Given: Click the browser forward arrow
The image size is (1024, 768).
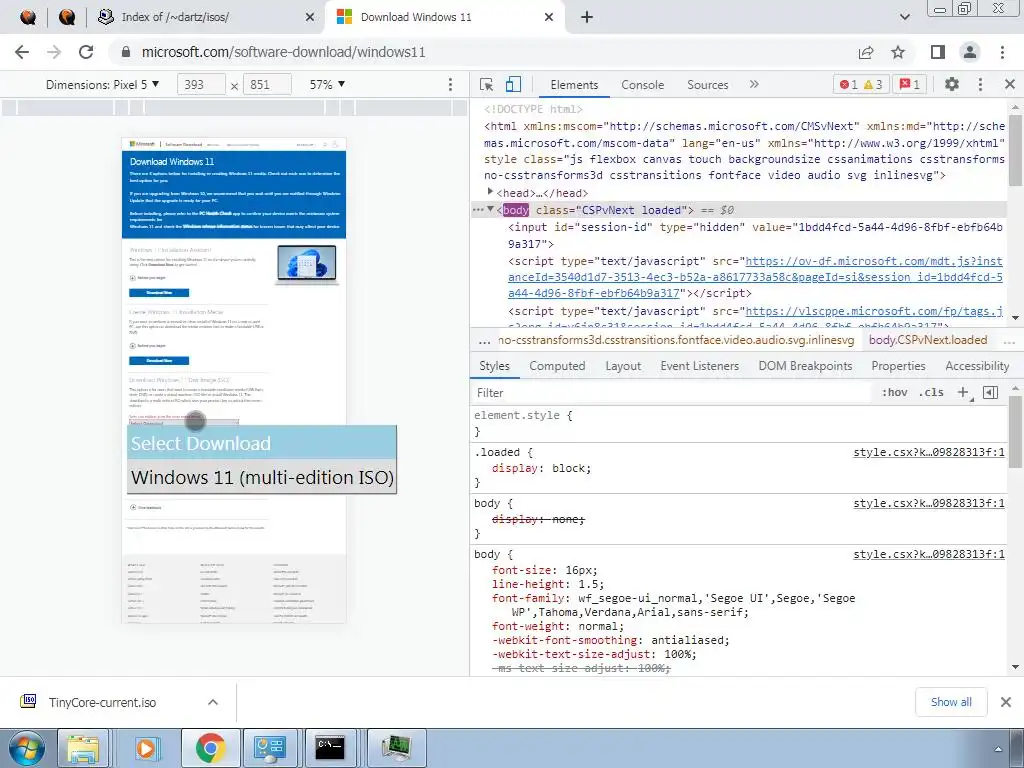Looking at the screenshot, I should tap(54, 52).
